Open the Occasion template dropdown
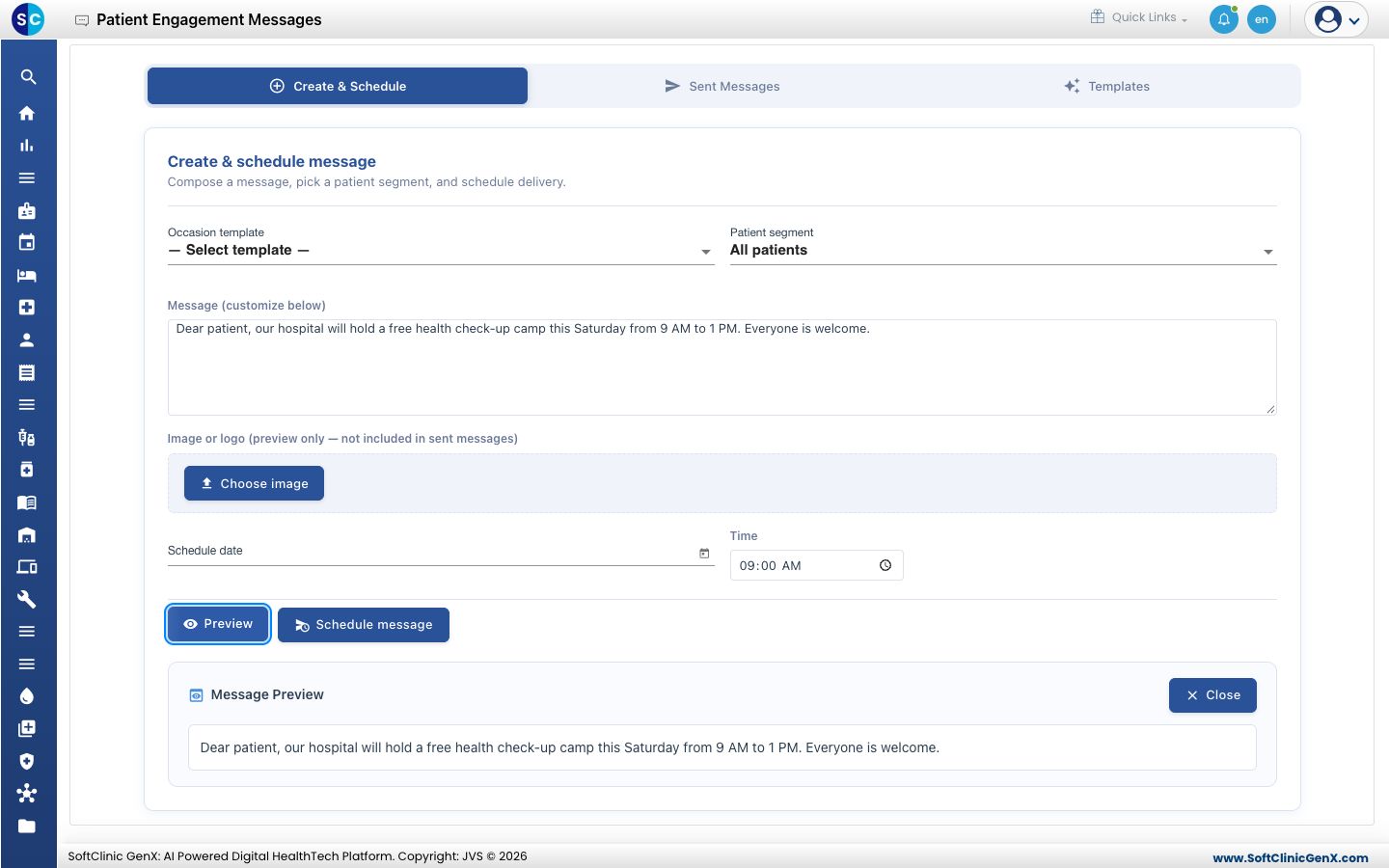This screenshot has height=868, width=1389. pyautogui.click(x=441, y=251)
